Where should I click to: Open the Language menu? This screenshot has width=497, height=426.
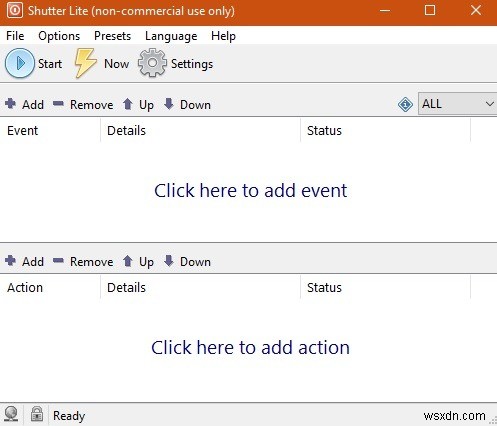pyautogui.click(x=171, y=36)
